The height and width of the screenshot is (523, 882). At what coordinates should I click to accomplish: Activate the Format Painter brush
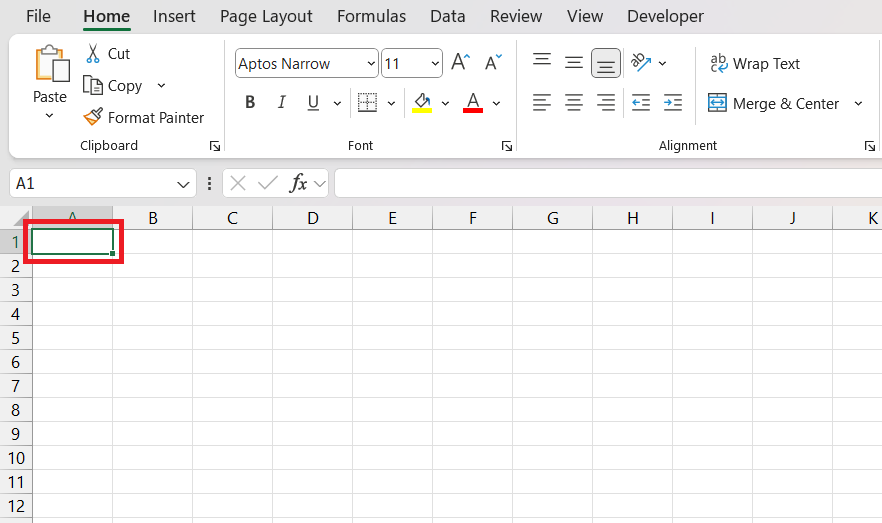tap(93, 117)
